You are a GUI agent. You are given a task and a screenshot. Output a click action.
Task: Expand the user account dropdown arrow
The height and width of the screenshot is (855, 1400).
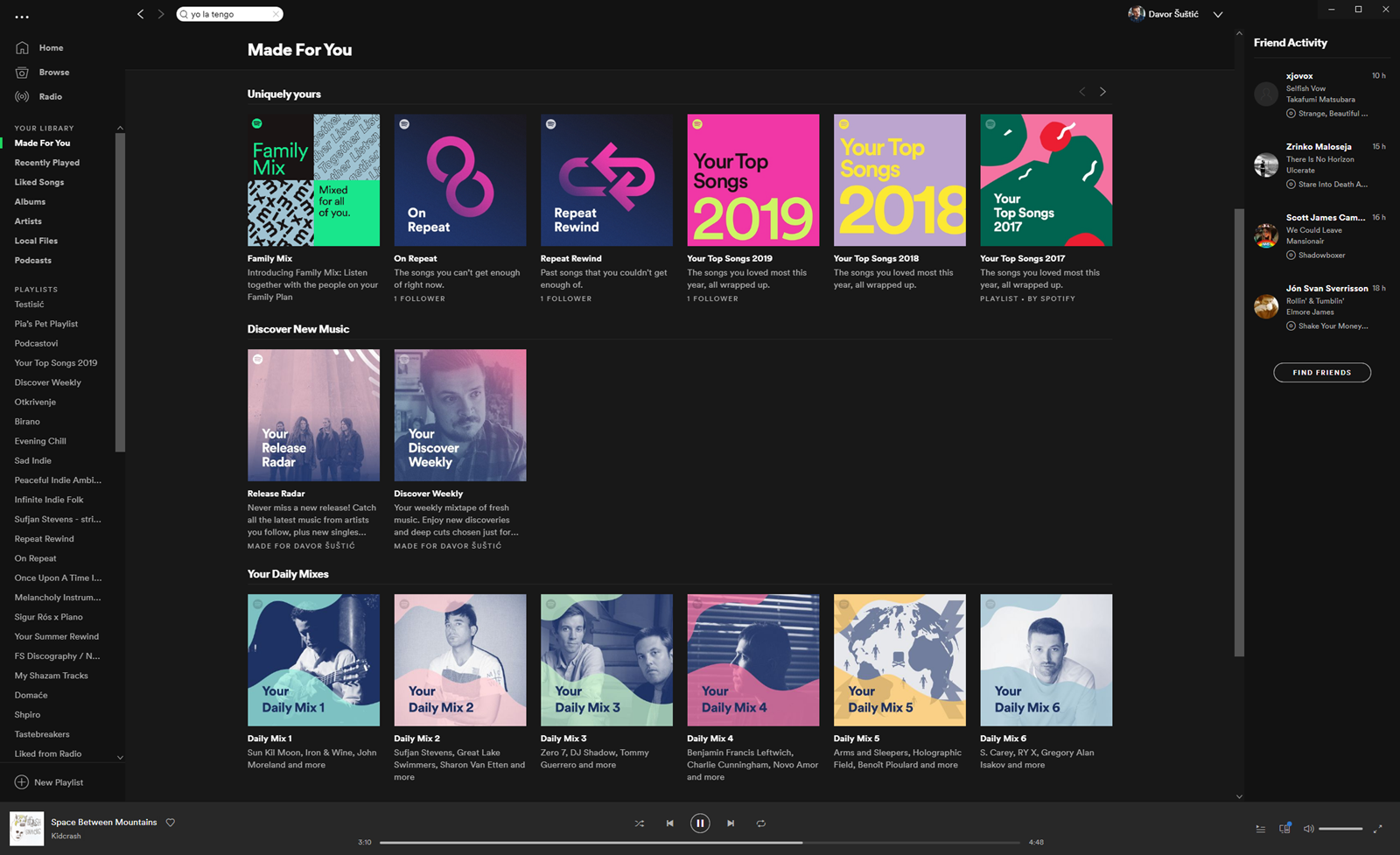click(x=1217, y=15)
